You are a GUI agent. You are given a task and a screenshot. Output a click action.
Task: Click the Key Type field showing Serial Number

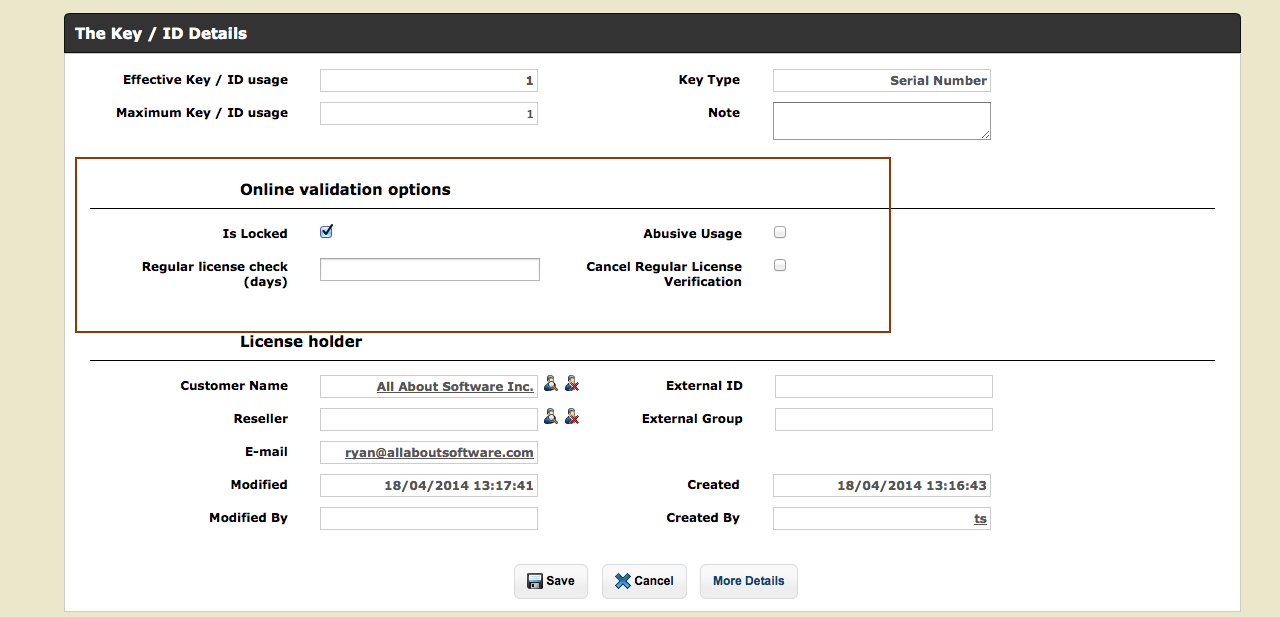click(x=881, y=81)
